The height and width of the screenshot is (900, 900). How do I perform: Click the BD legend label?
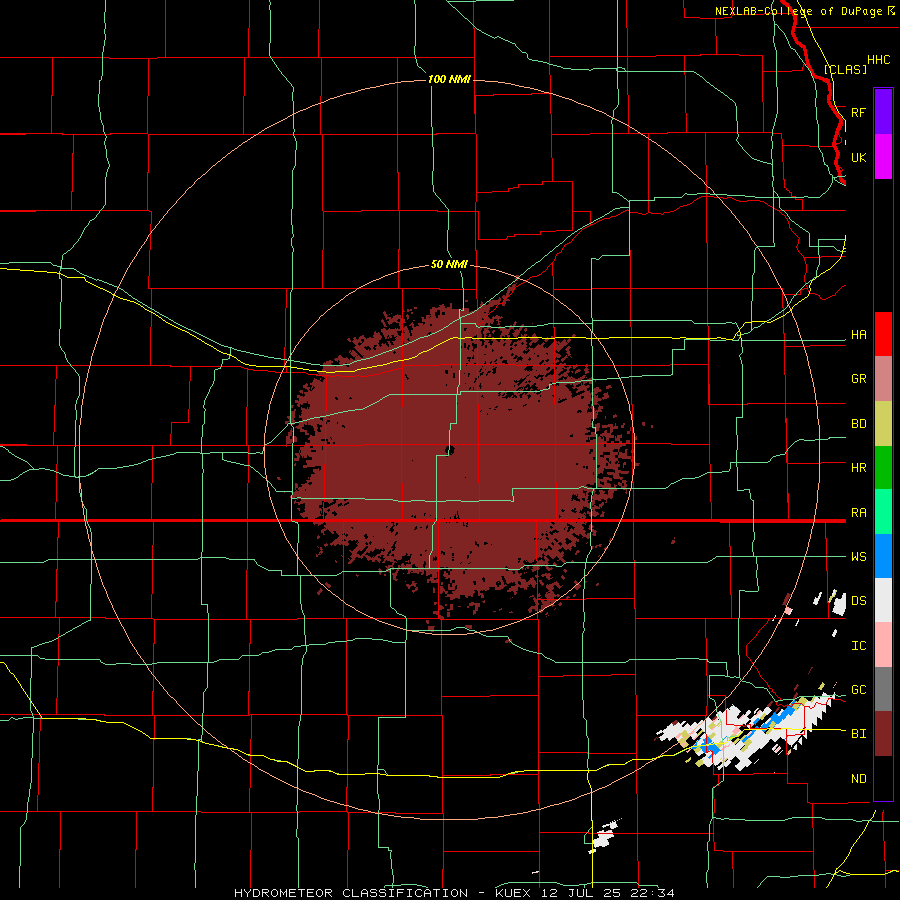coord(859,424)
